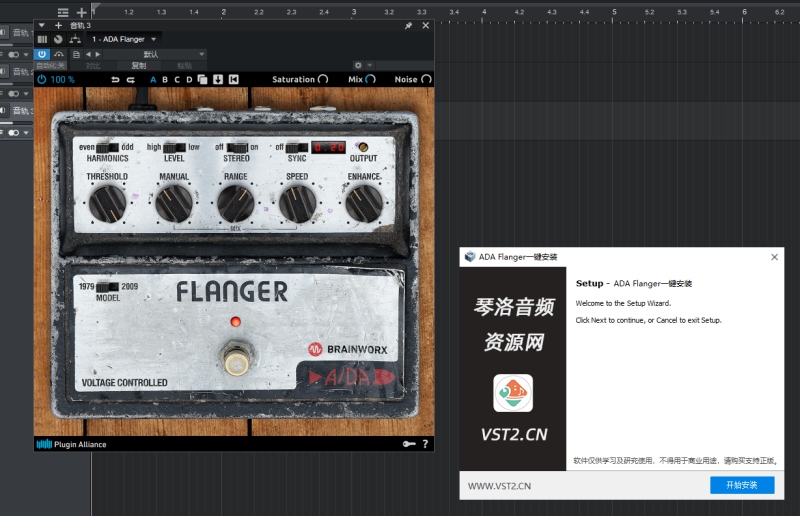Open the dropdown arrow next to the gear icon
This screenshot has width=800, height=516.
pos(370,65)
